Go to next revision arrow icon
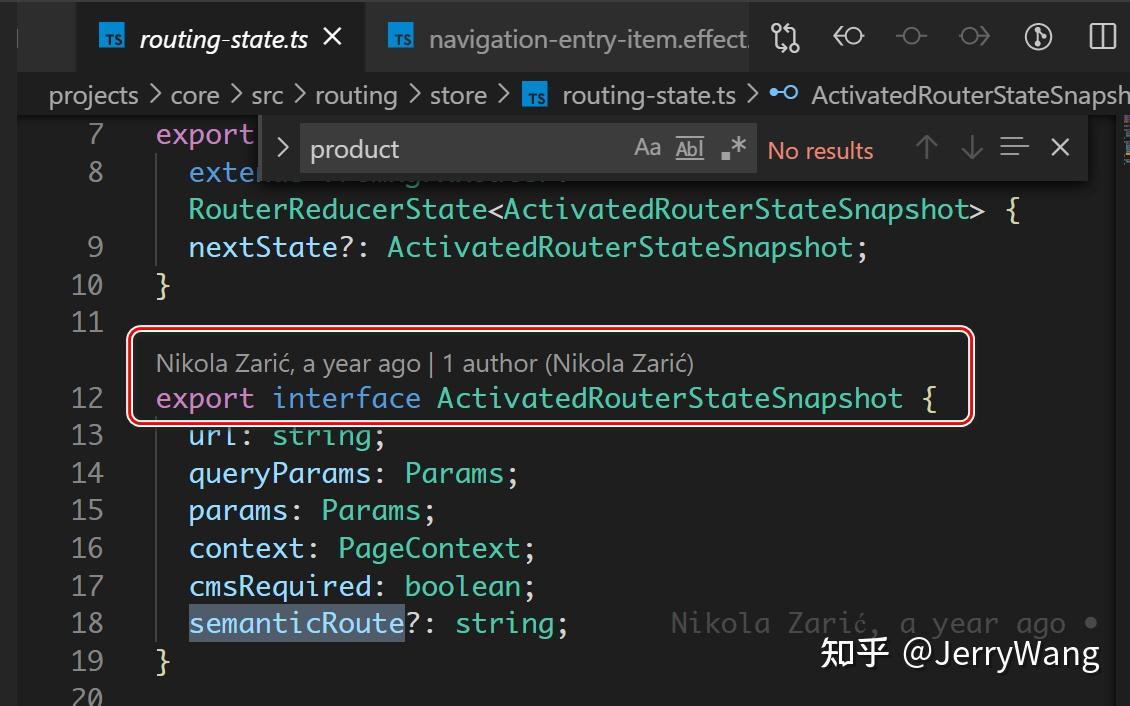The image size is (1130, 706). pos(974,36)
